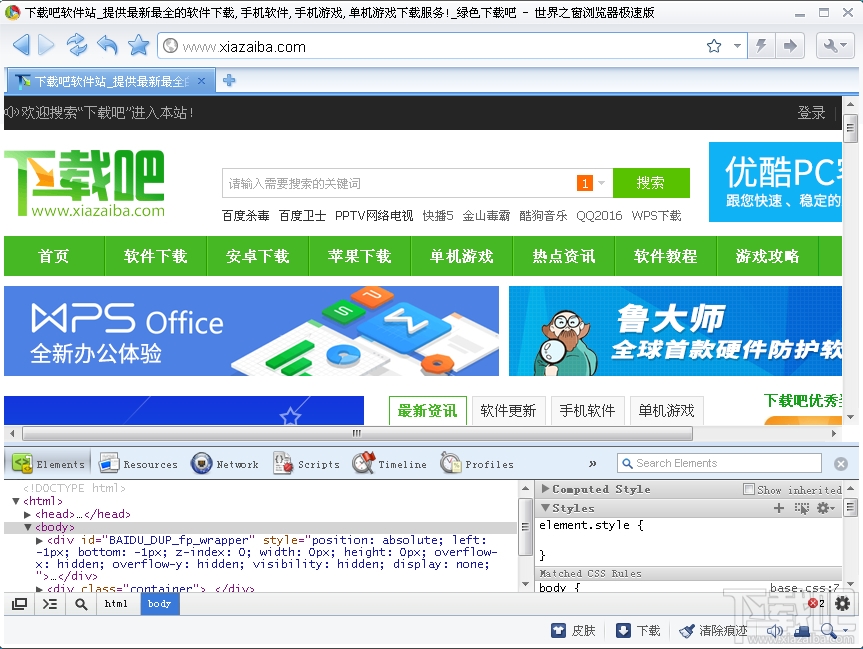
Task: Click the green 搜索 button
Action: coord(651,183)
